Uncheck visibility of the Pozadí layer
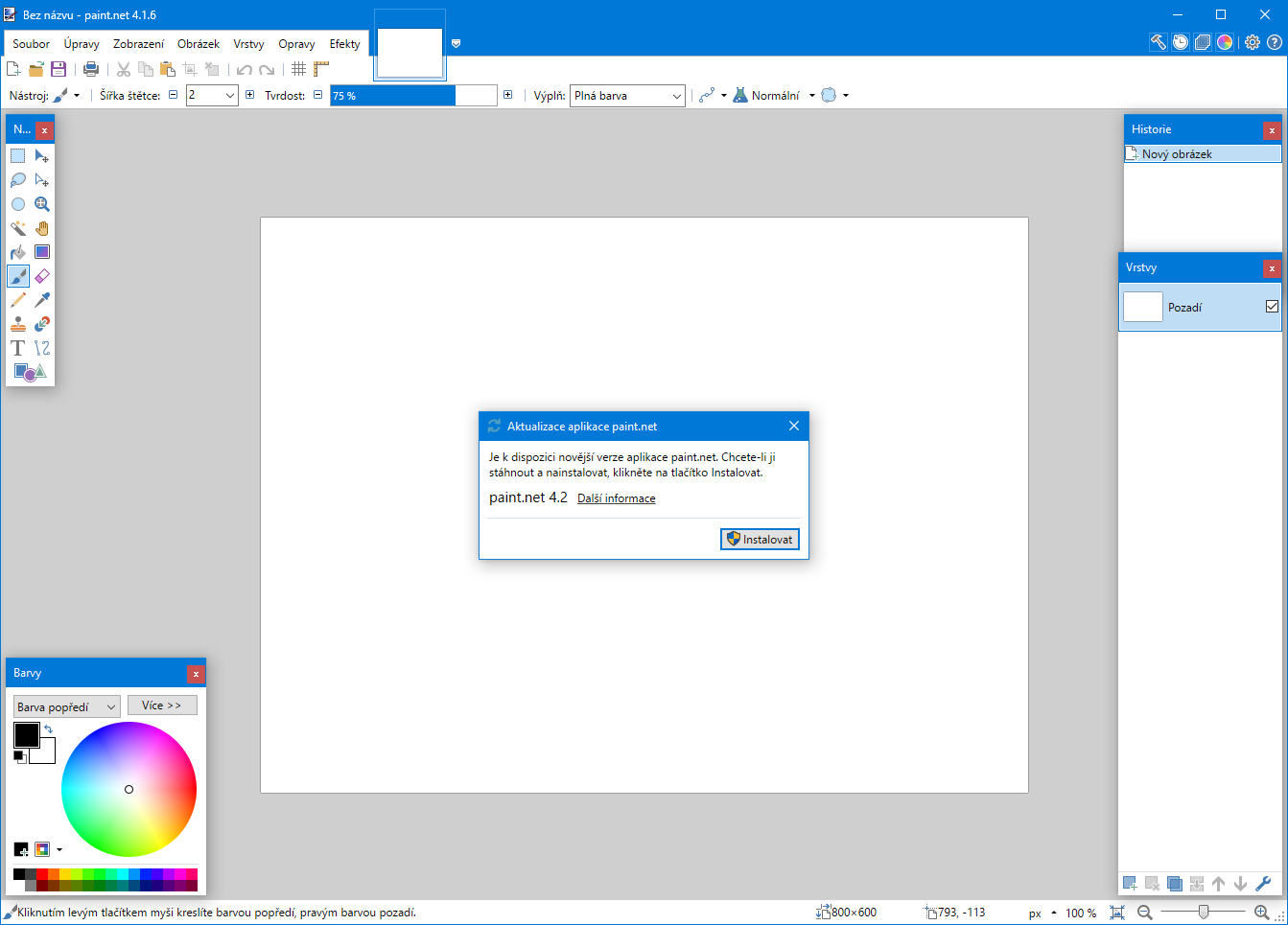Viewport: 1288px width, 925px height. point(1272,307)
